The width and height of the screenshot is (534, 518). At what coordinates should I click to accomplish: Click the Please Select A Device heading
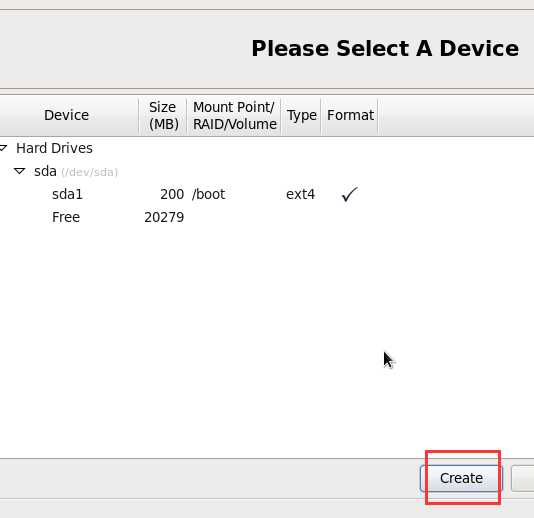(385, 48)
